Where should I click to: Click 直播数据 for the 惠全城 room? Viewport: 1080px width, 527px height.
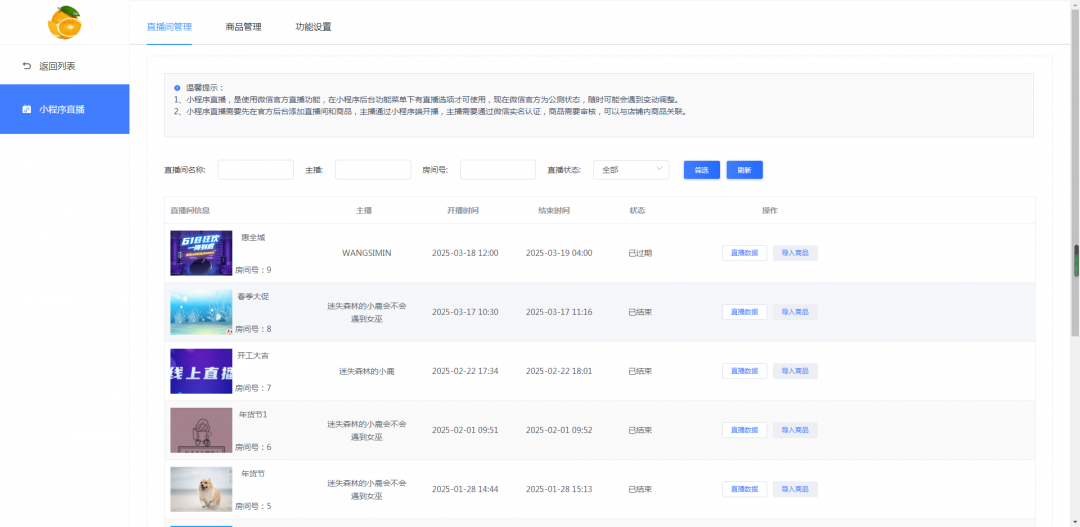[x=744, y=253]
